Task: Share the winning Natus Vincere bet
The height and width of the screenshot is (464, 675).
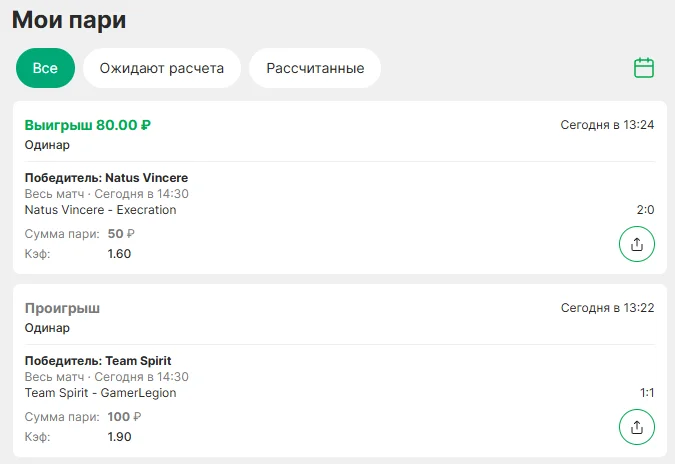Action: [x=637, y=243]
